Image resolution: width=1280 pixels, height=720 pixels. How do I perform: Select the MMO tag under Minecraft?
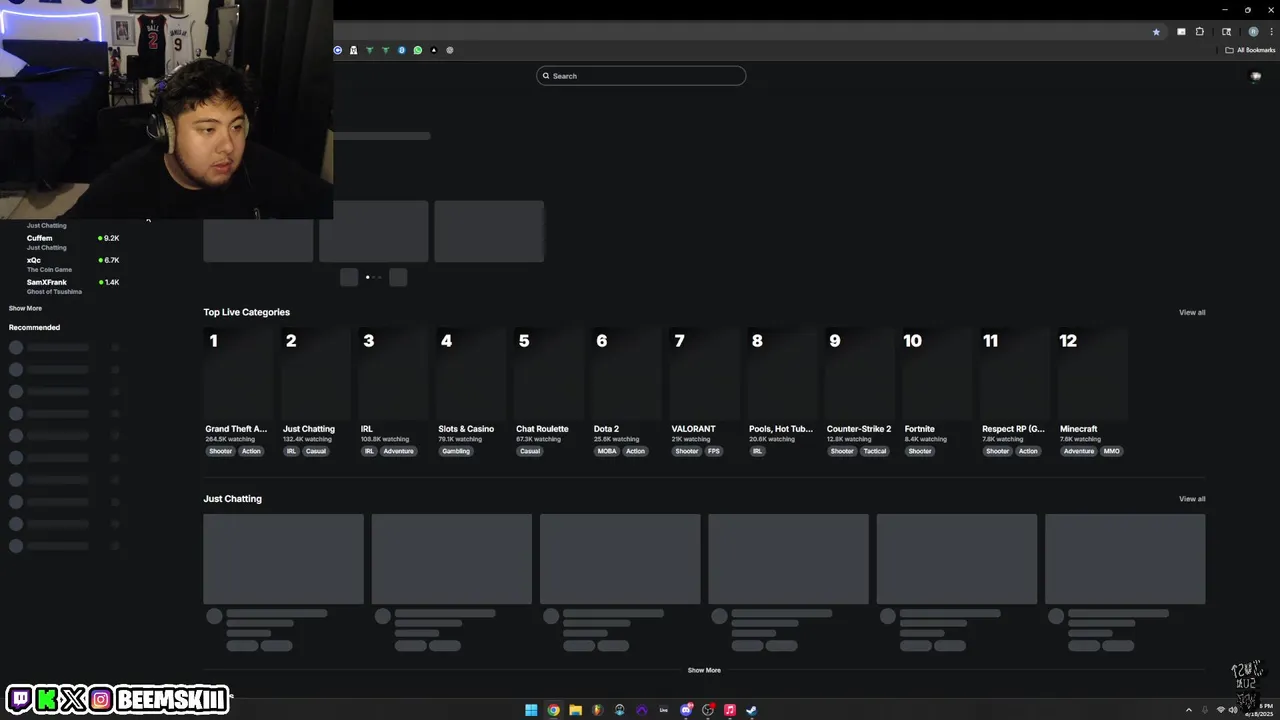(1112, 451)
